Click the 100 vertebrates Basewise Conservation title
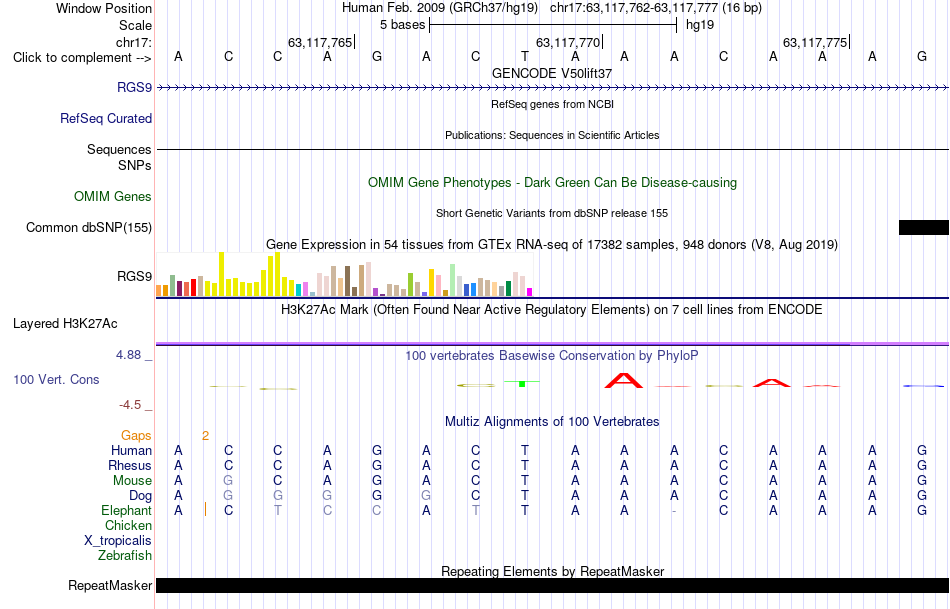This screenshot has width=950, height=609. [552, 356]
